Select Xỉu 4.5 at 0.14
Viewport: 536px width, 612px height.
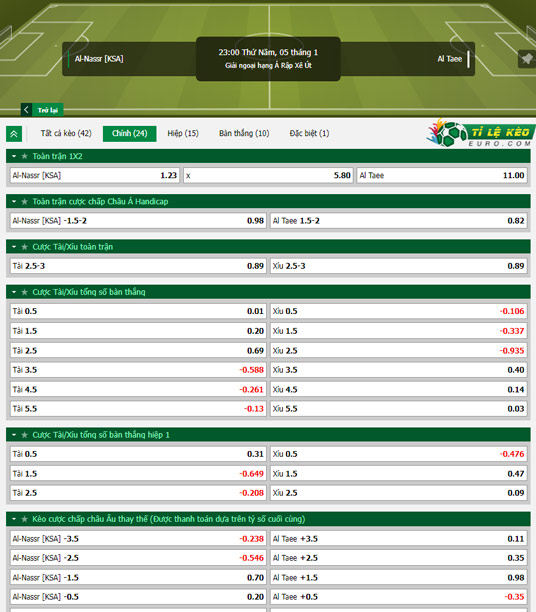[x=399, y=389]
